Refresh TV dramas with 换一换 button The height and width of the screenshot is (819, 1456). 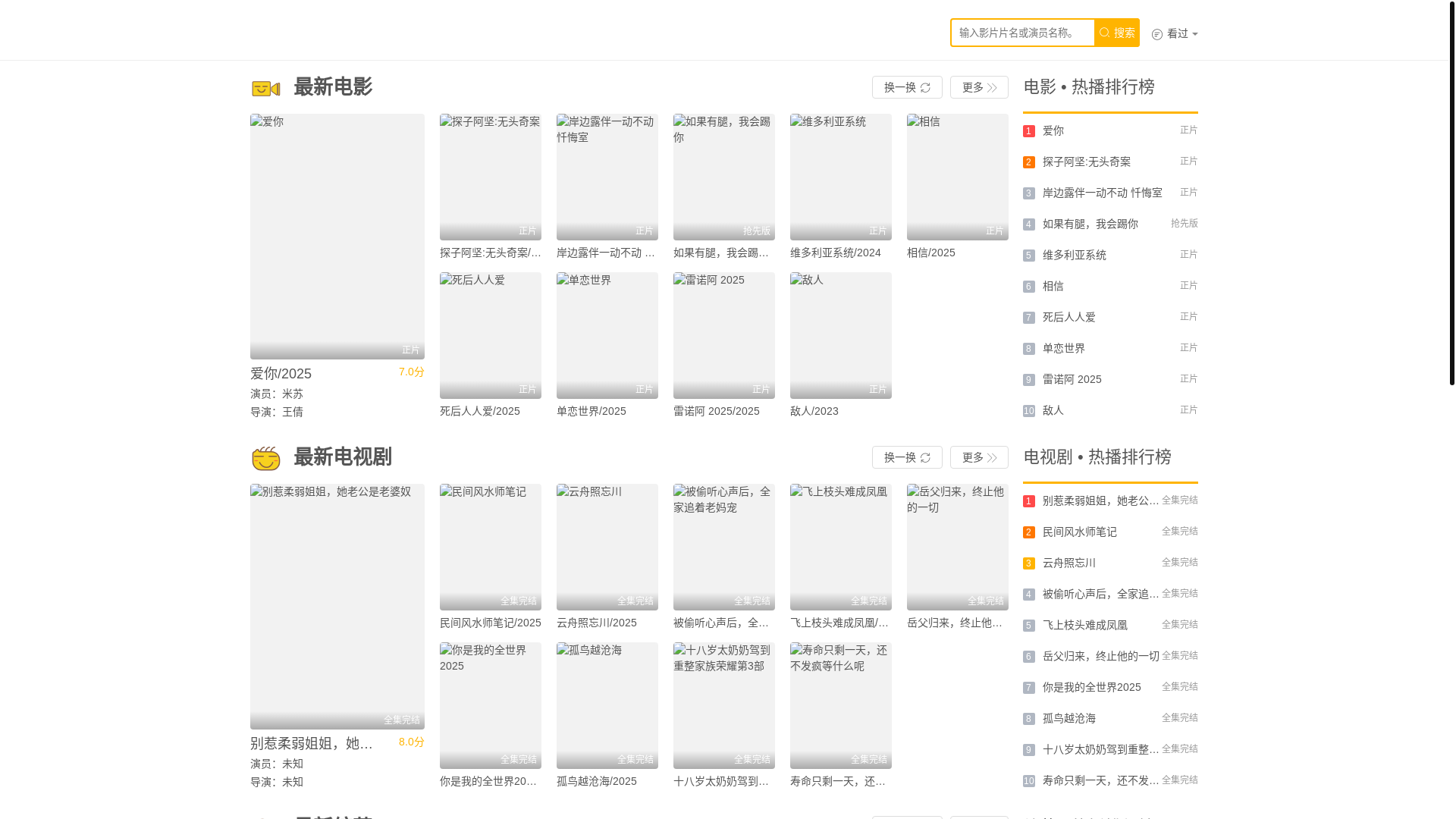[x=907, y=457]
